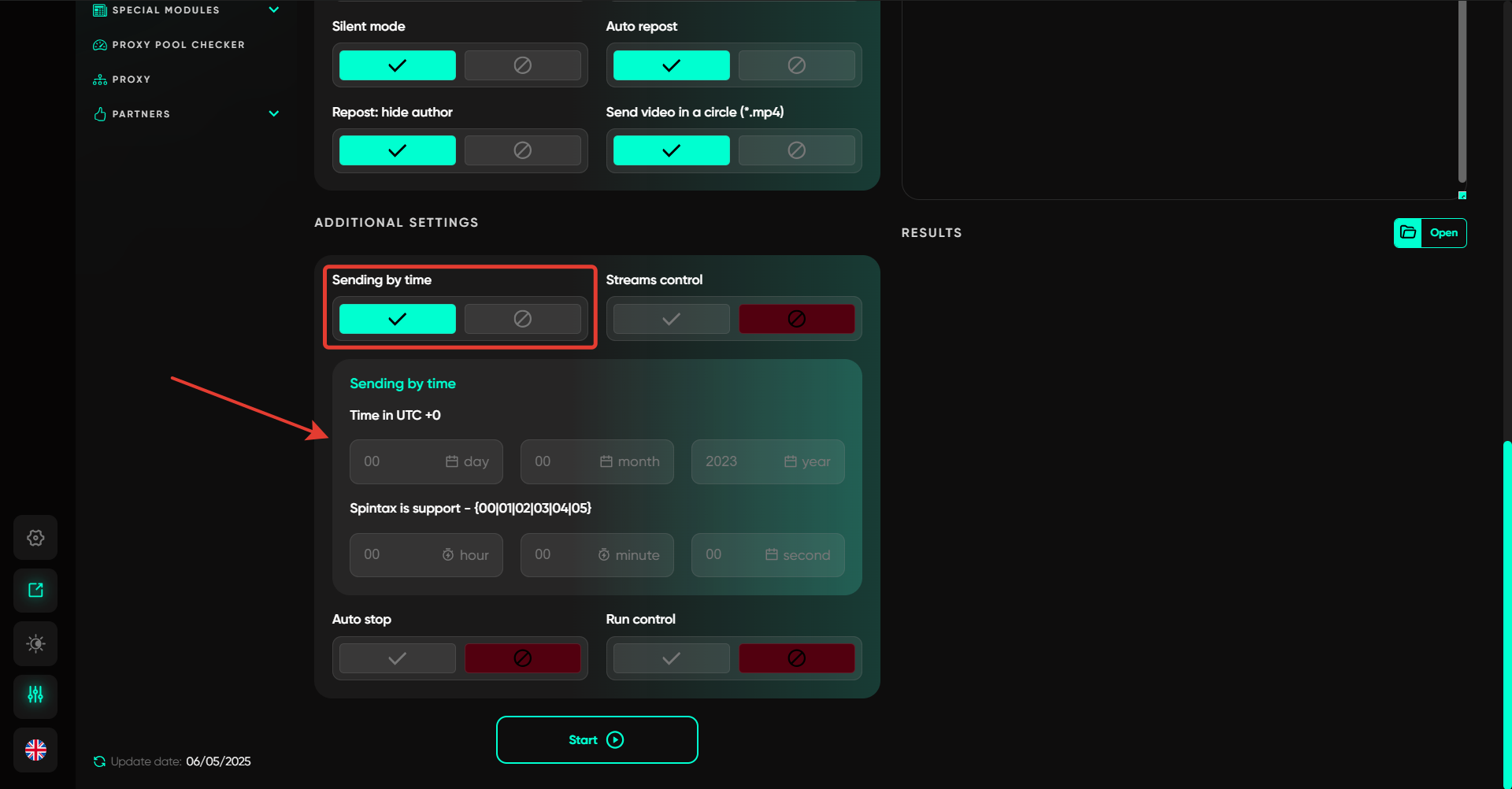Open the sliders adjustment icon
This screenshot has width=1512, height=789.
[x=35, y=695]
